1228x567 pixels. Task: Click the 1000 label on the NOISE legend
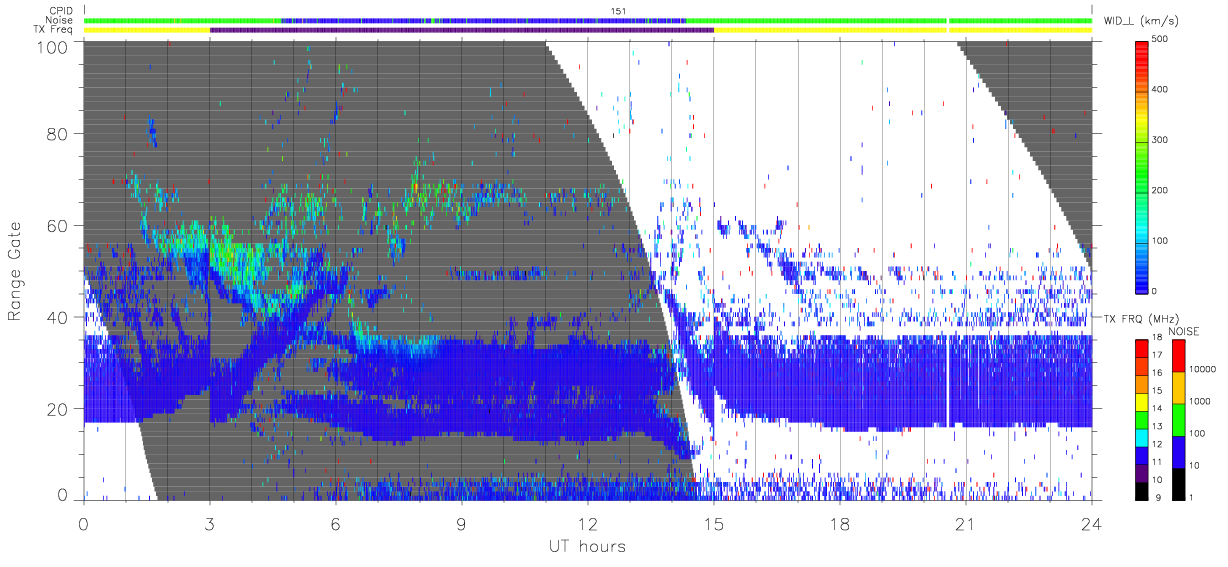tap(1200, 401)
